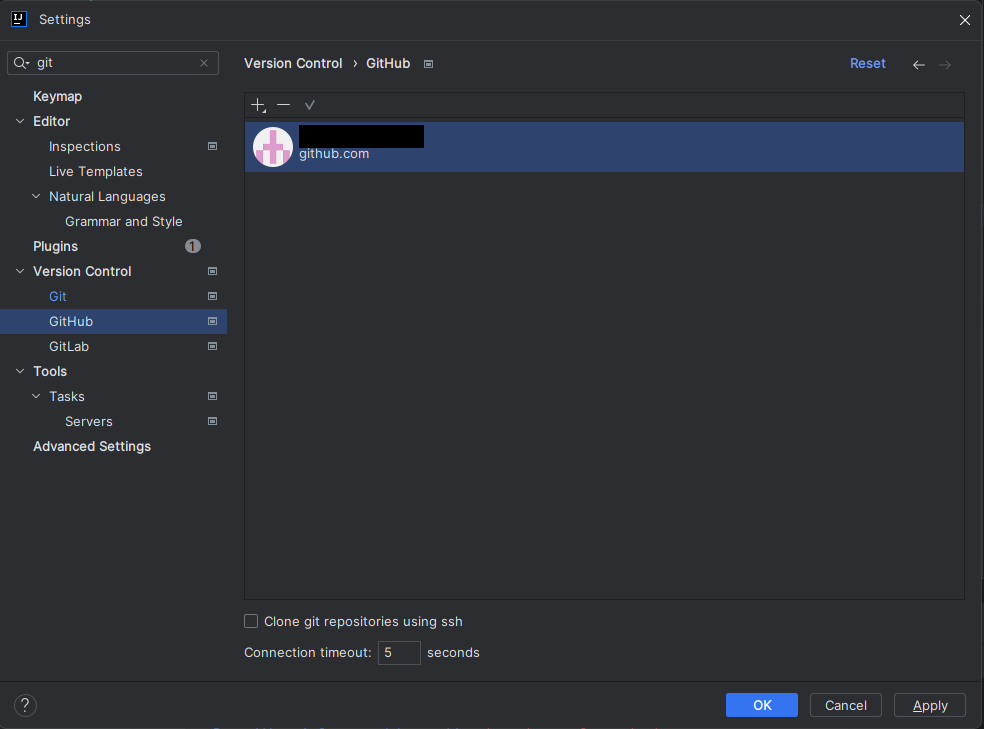Open Servers under Tasks

(x=88, y=422)
